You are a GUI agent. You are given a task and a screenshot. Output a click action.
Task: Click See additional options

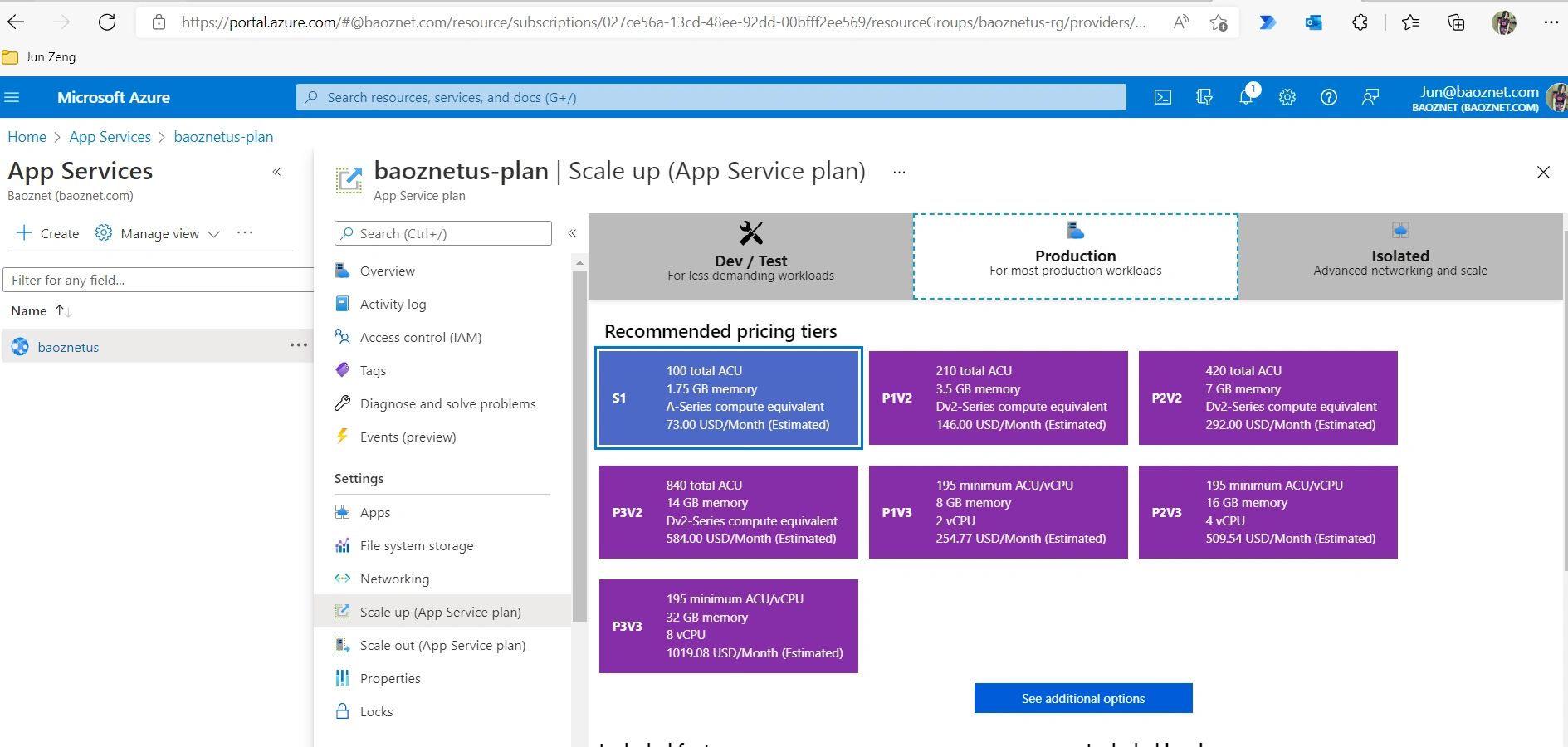(x=1082, y=698)
